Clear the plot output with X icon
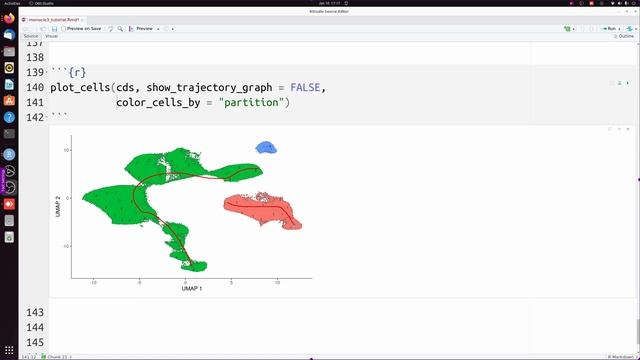The height and width of the screenshot is (360, 640). (x=628, y=129)
